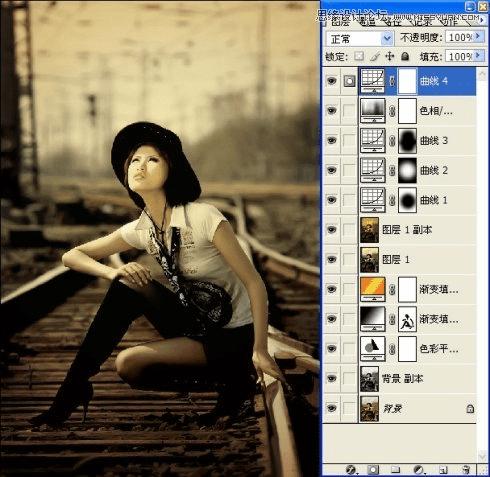Create a new layer group
The image size is (490, 477).
tap(395, 470)
